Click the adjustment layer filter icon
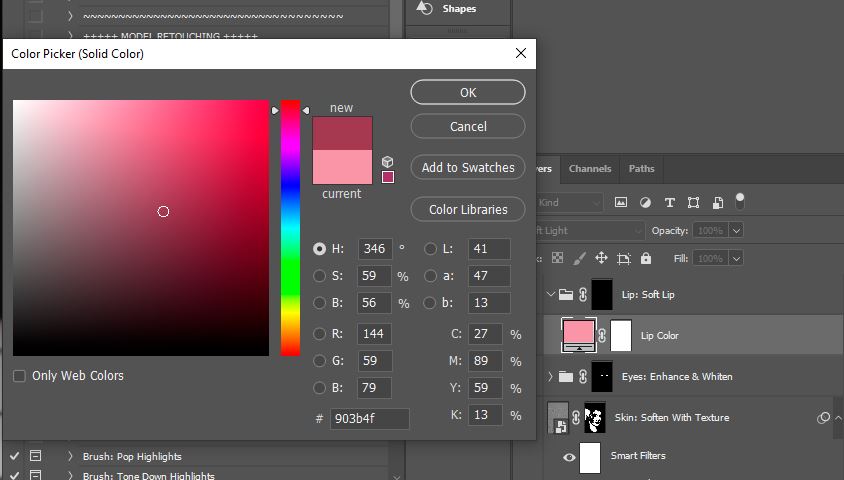Screen dimensions: 844x480 pos(645,203)
